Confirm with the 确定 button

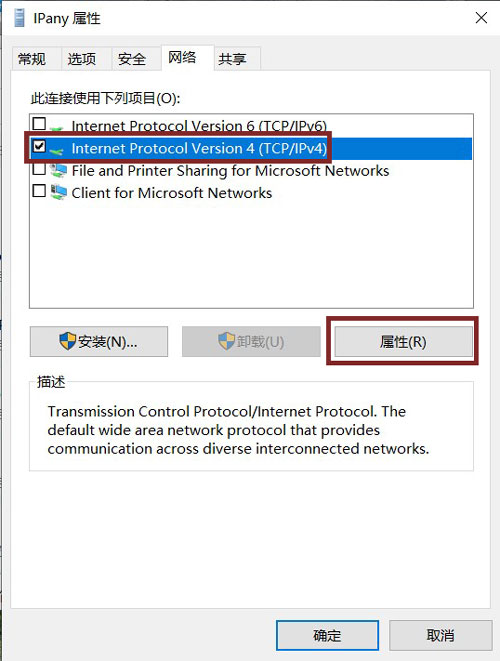tap(327, 635)
